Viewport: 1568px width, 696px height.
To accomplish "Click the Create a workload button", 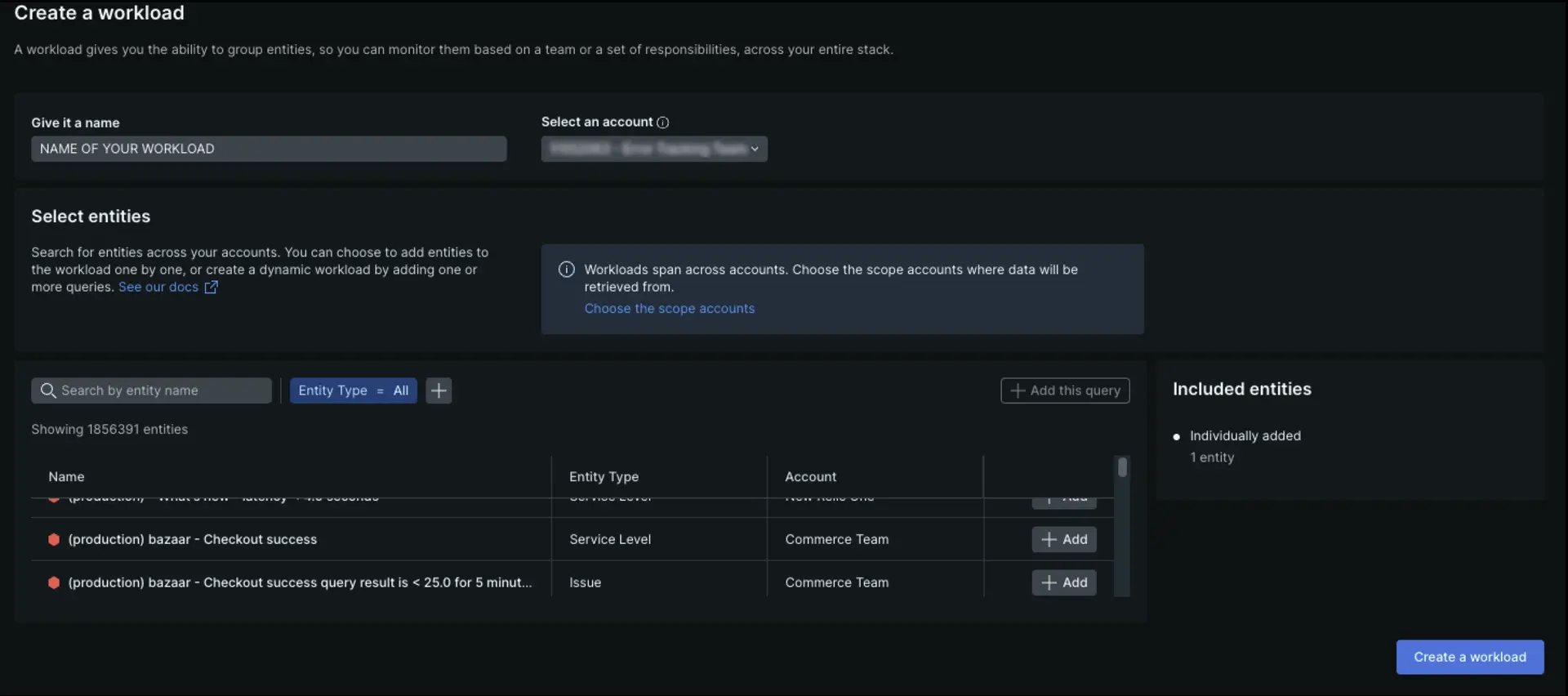I will 1469,657.
